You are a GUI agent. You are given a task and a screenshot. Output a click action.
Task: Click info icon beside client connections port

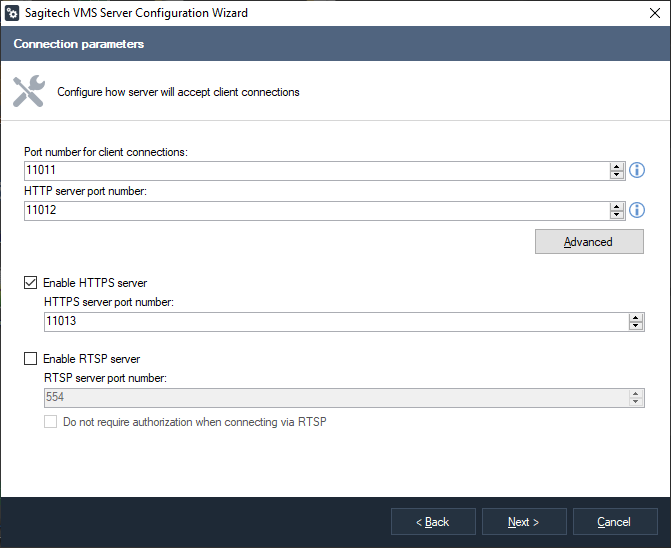[636, 171]
